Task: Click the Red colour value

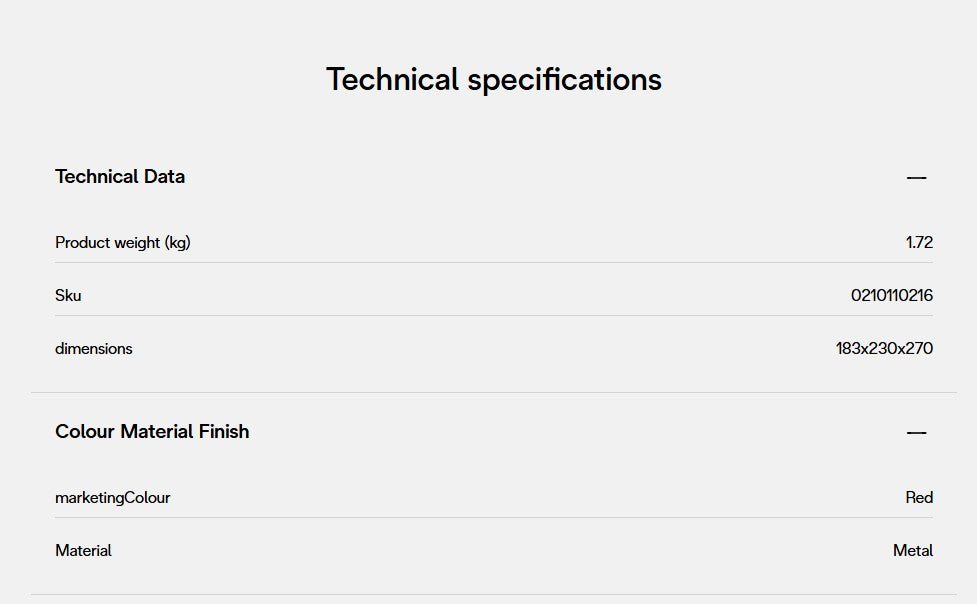Action: point(919,497)
